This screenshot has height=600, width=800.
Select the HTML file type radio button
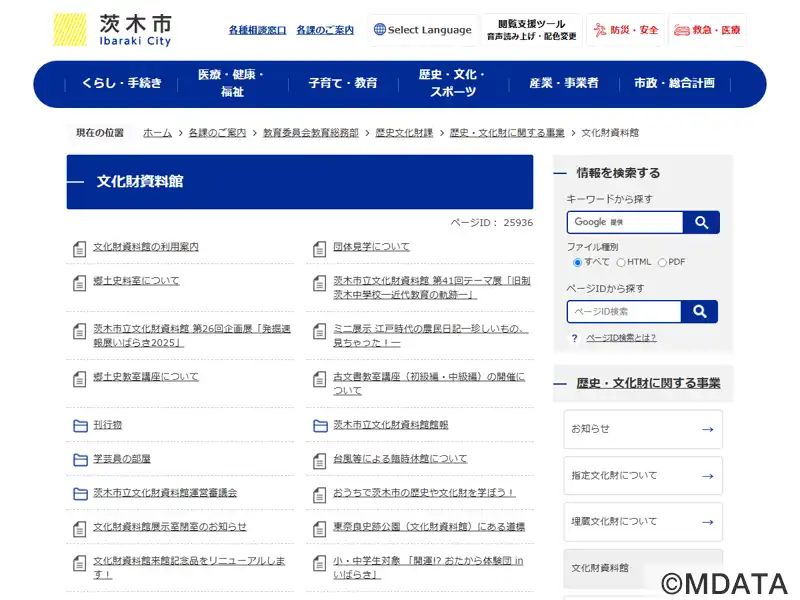(x=621, y=262)
